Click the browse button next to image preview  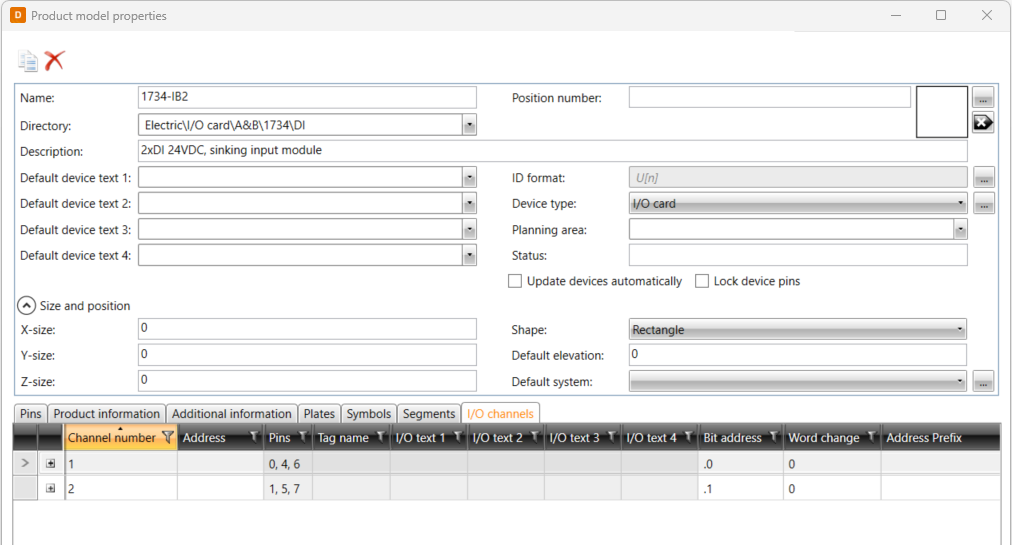(x=983, y=97)
